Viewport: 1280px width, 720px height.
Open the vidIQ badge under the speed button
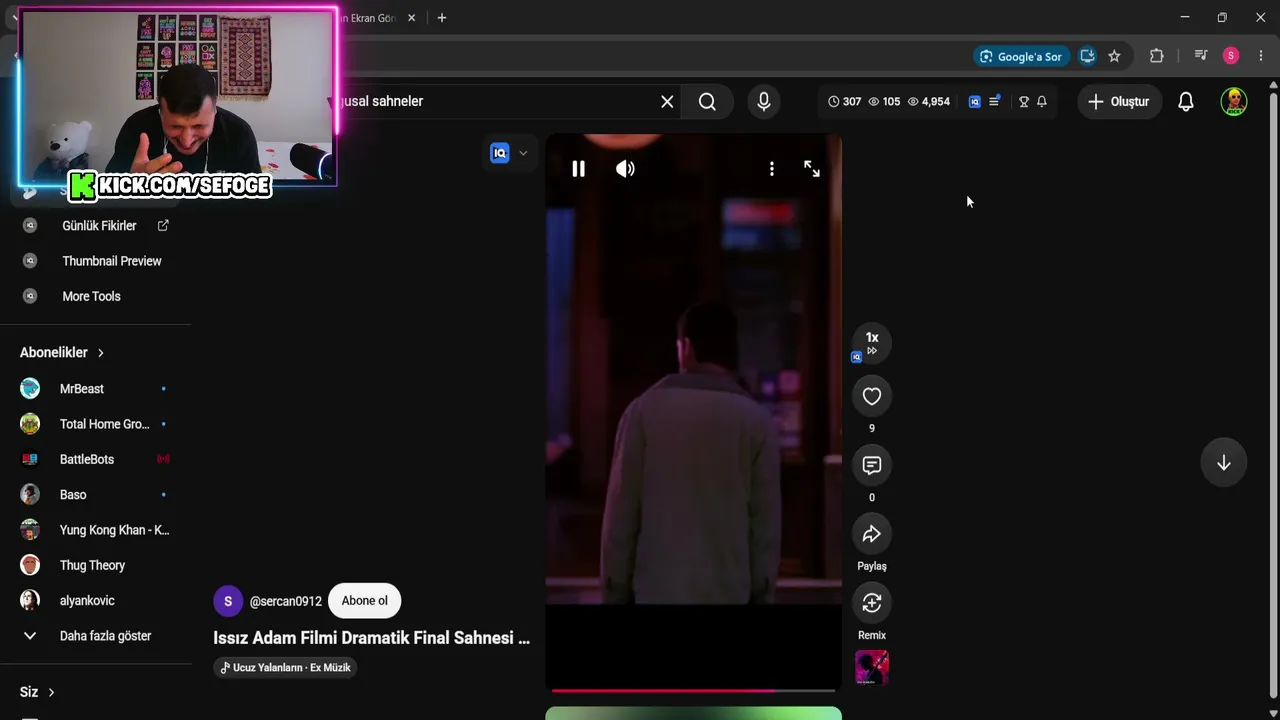coord(856,357)
